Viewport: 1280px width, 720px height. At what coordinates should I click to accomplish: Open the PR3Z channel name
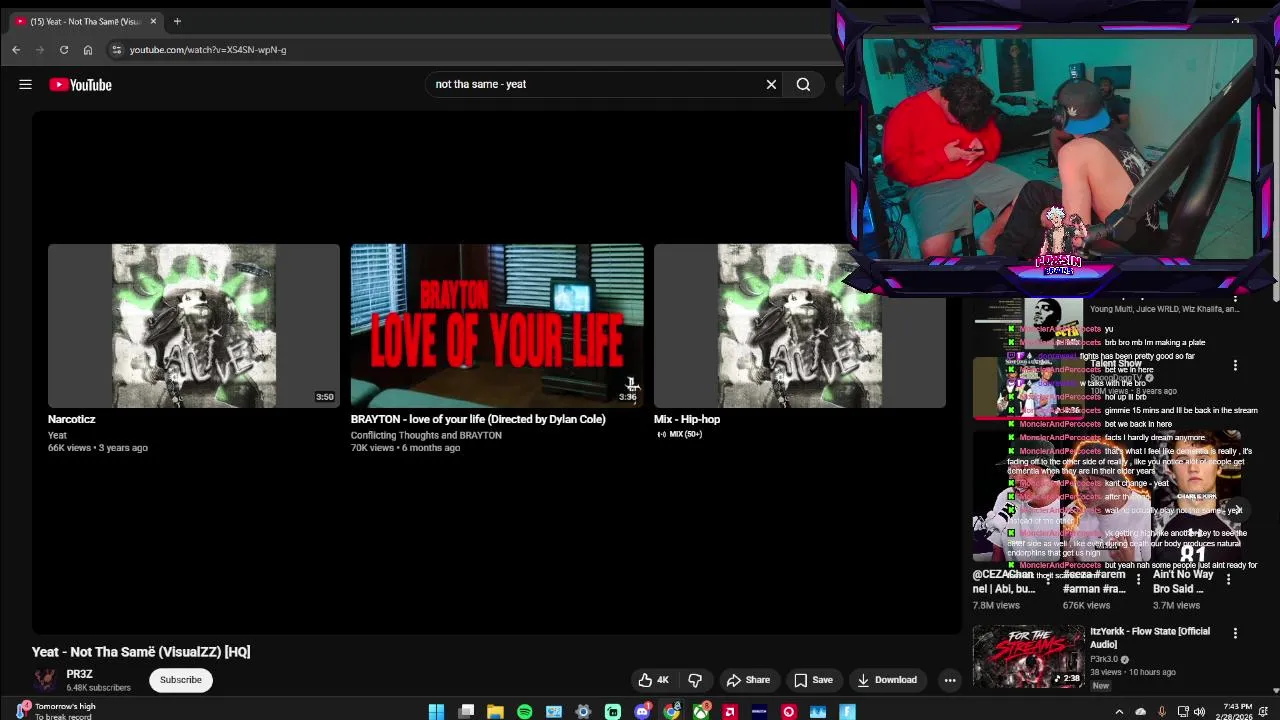point(79,674)
